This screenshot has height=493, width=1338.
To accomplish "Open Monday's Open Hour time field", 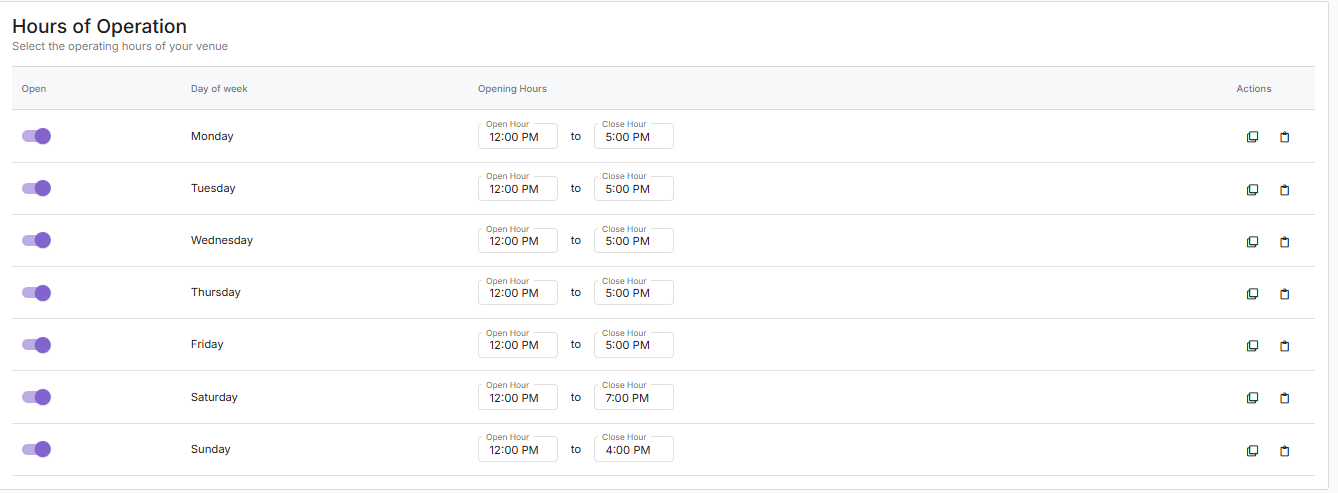I will [x=518, y=136].
